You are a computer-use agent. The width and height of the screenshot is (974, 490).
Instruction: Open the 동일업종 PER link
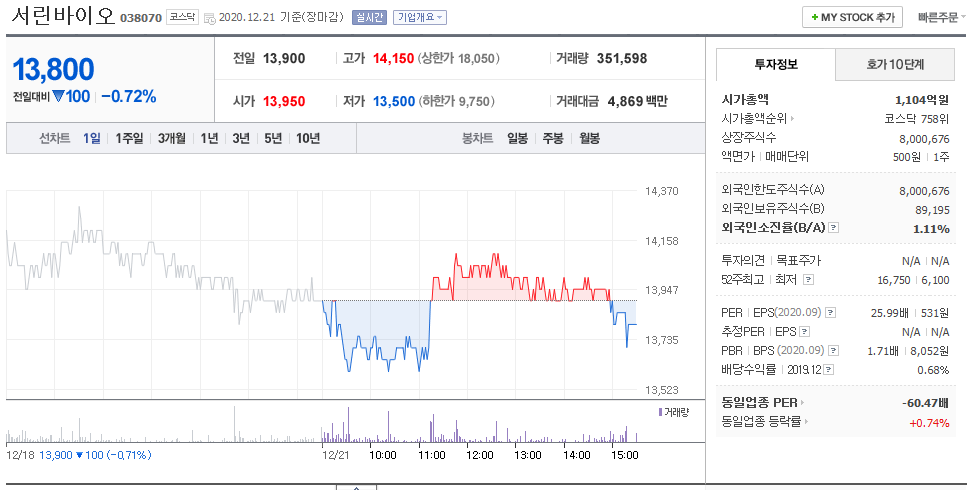[760, 402]
